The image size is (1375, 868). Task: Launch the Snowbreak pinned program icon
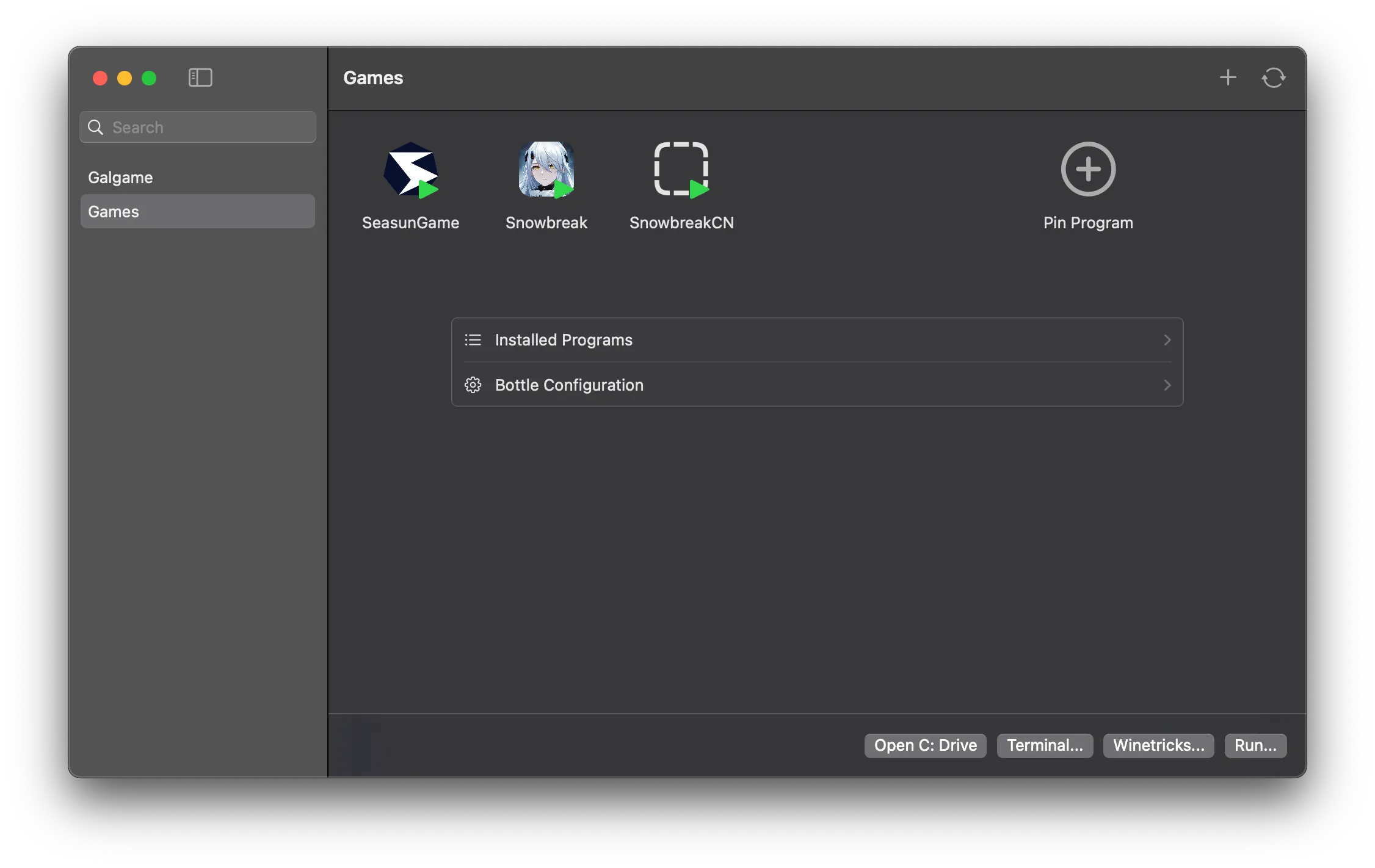(546, 170)
